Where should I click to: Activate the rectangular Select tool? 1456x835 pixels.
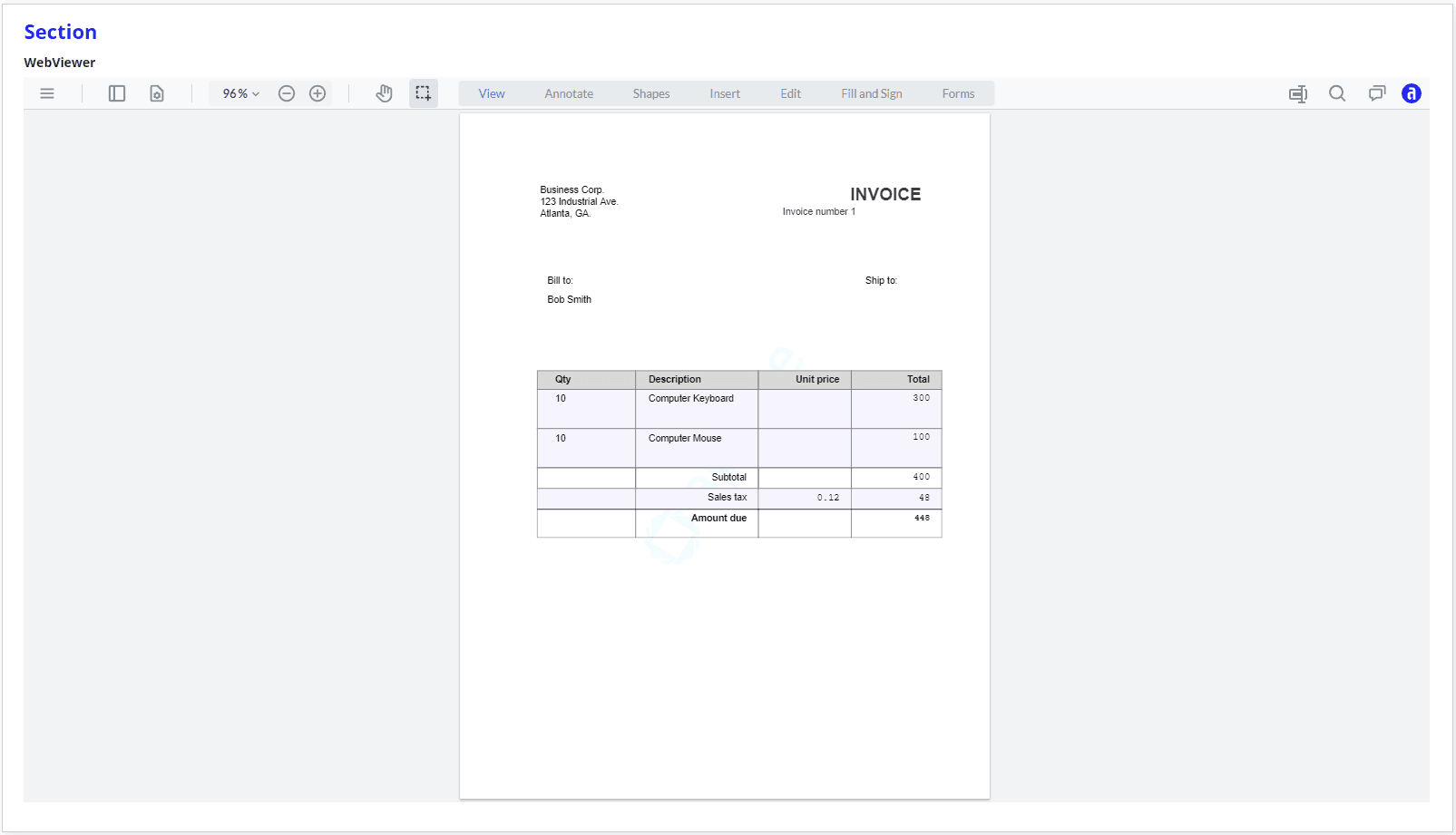tap(423, 93)
